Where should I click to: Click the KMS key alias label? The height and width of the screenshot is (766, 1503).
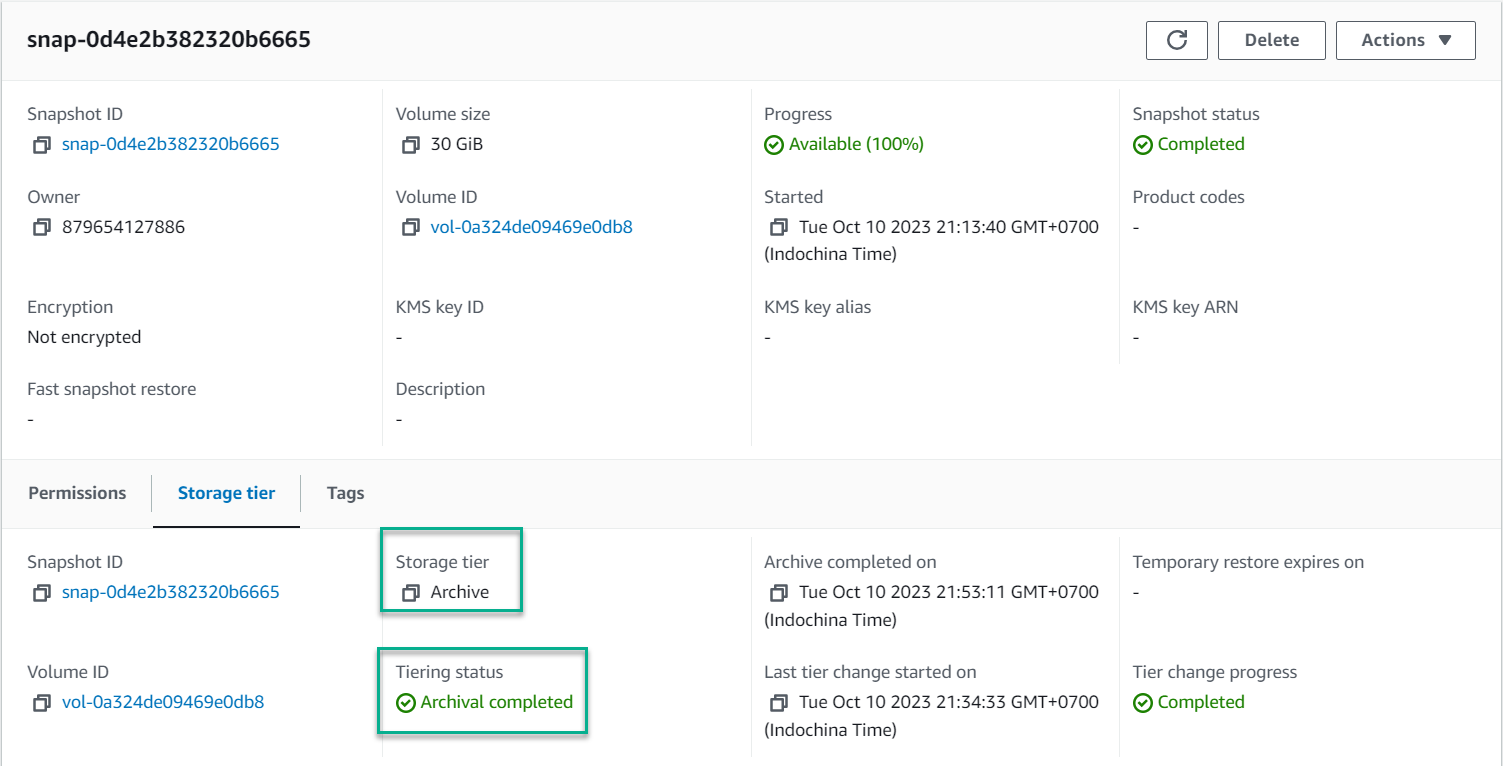click(817, 307)
